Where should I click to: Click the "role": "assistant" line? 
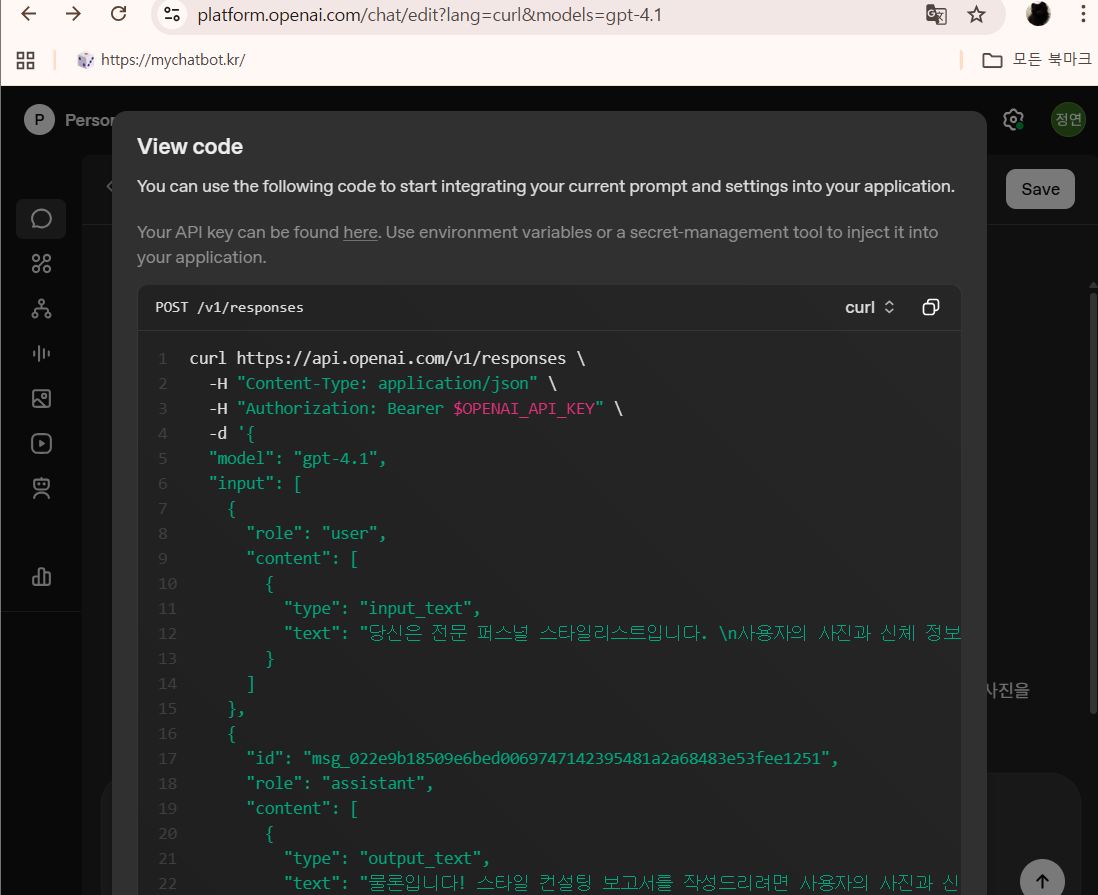pos(340,784)
